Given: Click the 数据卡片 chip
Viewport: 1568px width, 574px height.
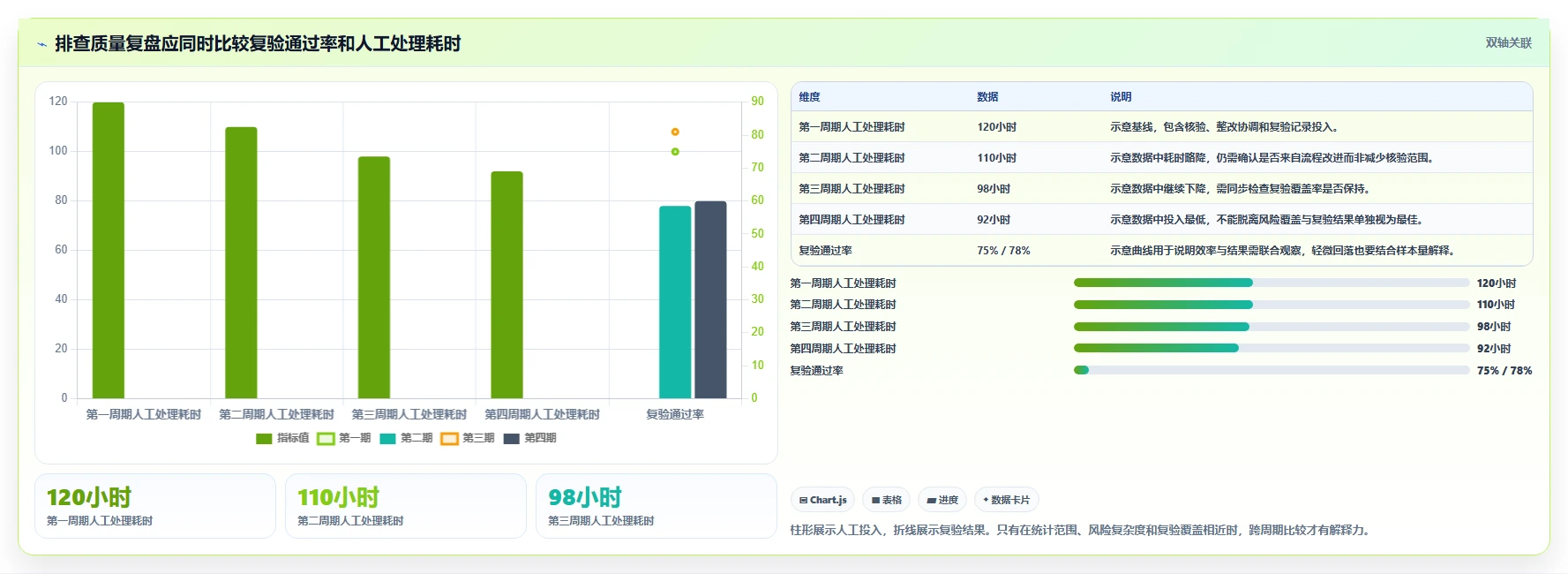Looking at the screenshot, I should pyautogui.click(x=1006, y=500).
